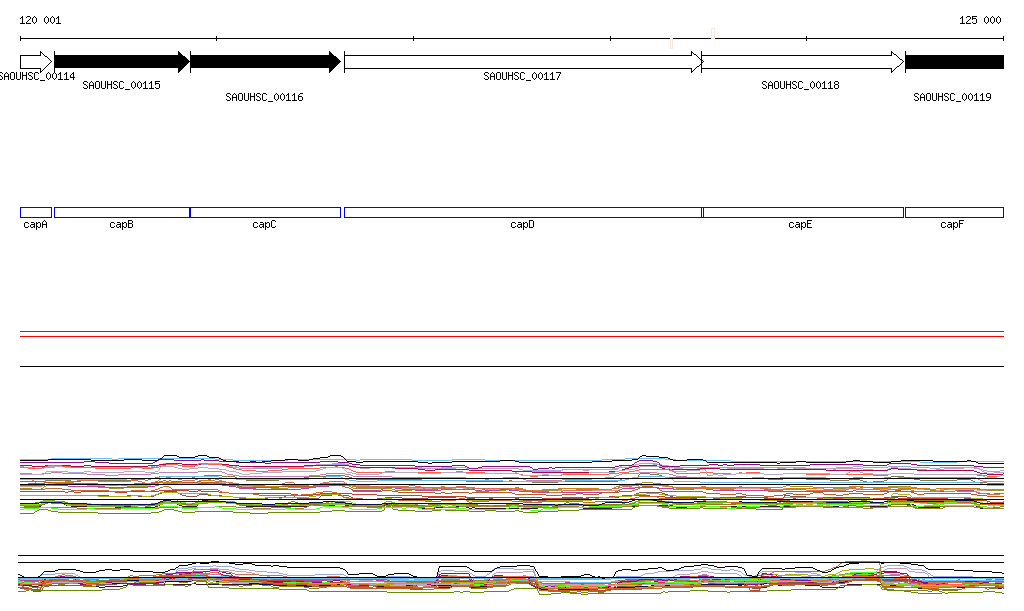Screen dimensions: 1024x611
Task: Click the capD feature box
Action: [523, 212]
